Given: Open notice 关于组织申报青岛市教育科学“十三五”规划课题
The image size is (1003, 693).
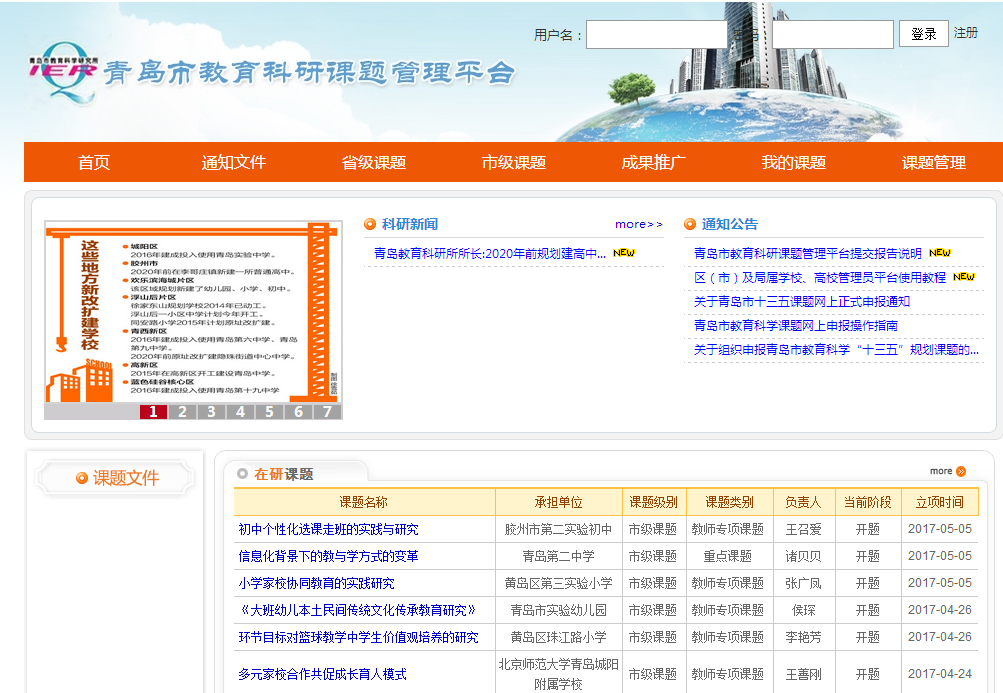Looking at the screenshot, I should (837, 349).
